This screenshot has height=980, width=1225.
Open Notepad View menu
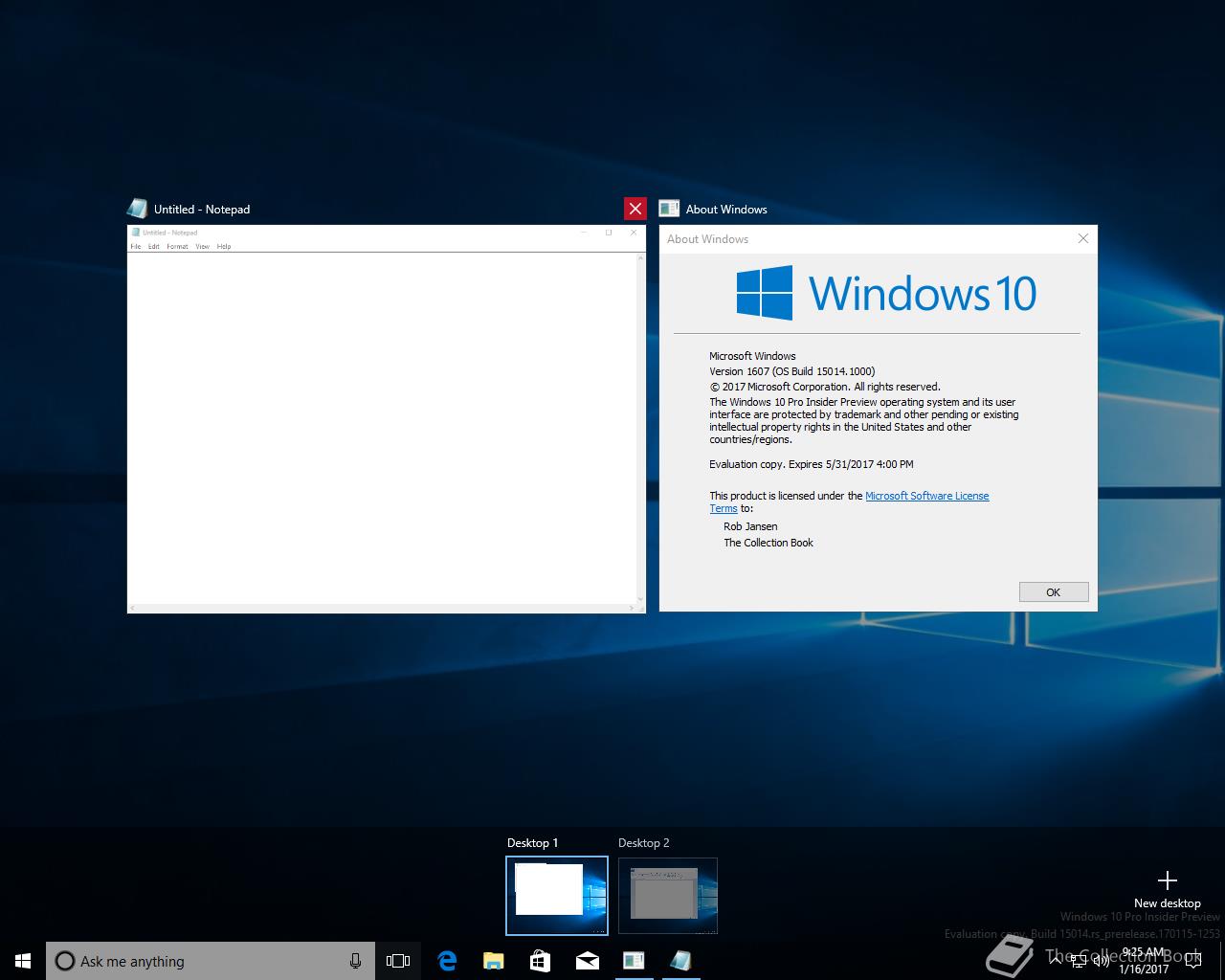coord(202,246)
